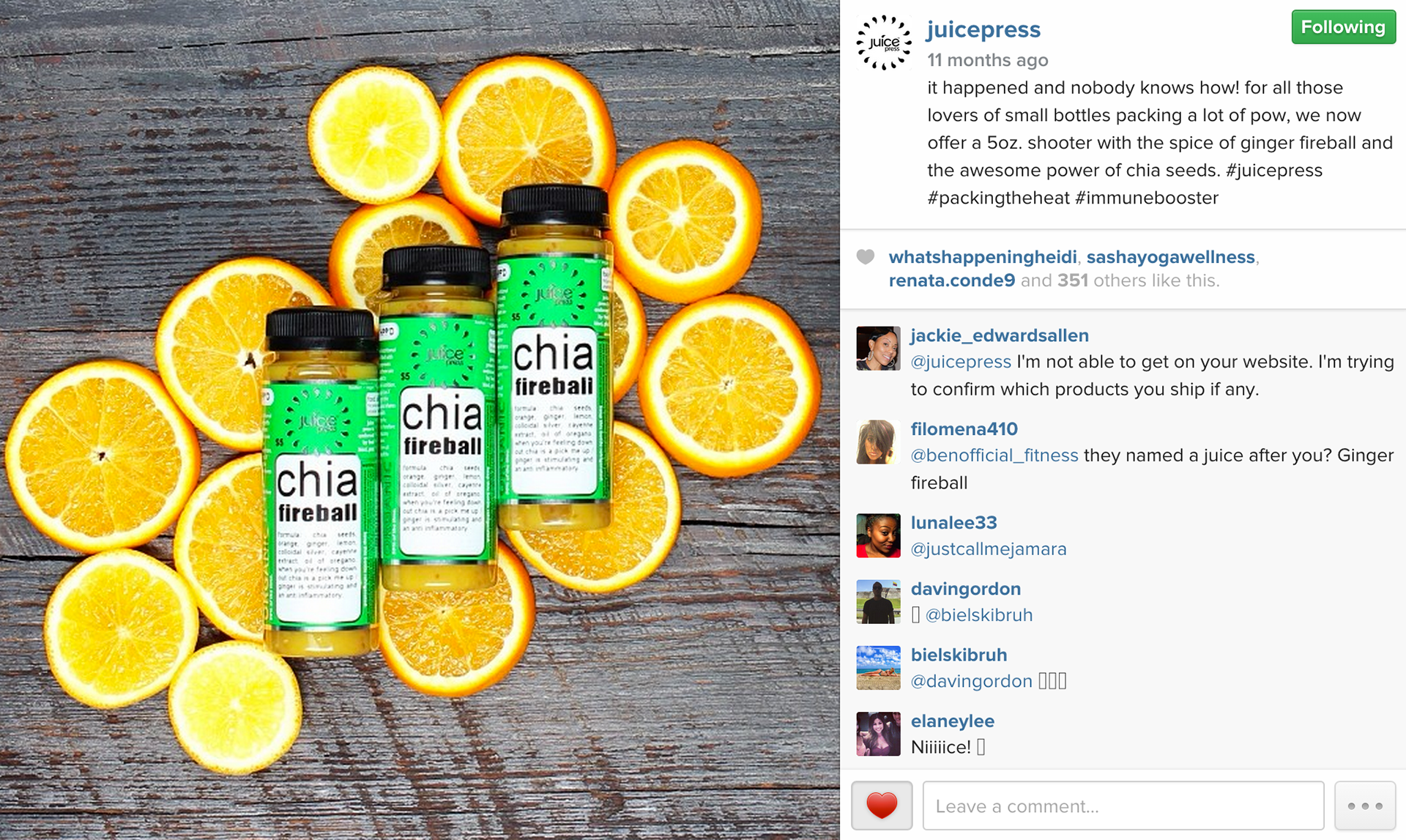Click lunalee33's profile avatar

point(878,535)
